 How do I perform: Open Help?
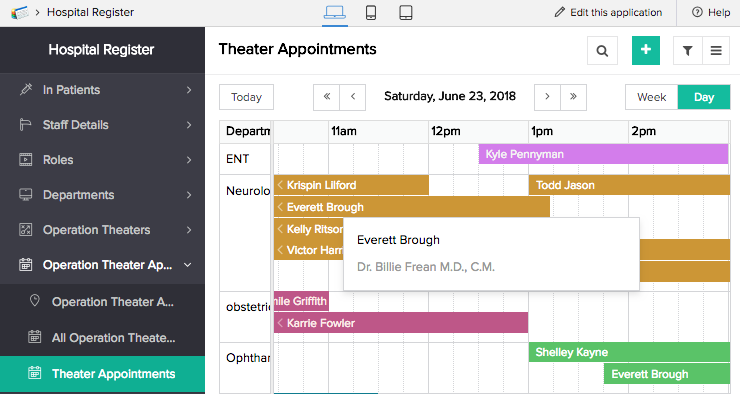click(711, 12)
